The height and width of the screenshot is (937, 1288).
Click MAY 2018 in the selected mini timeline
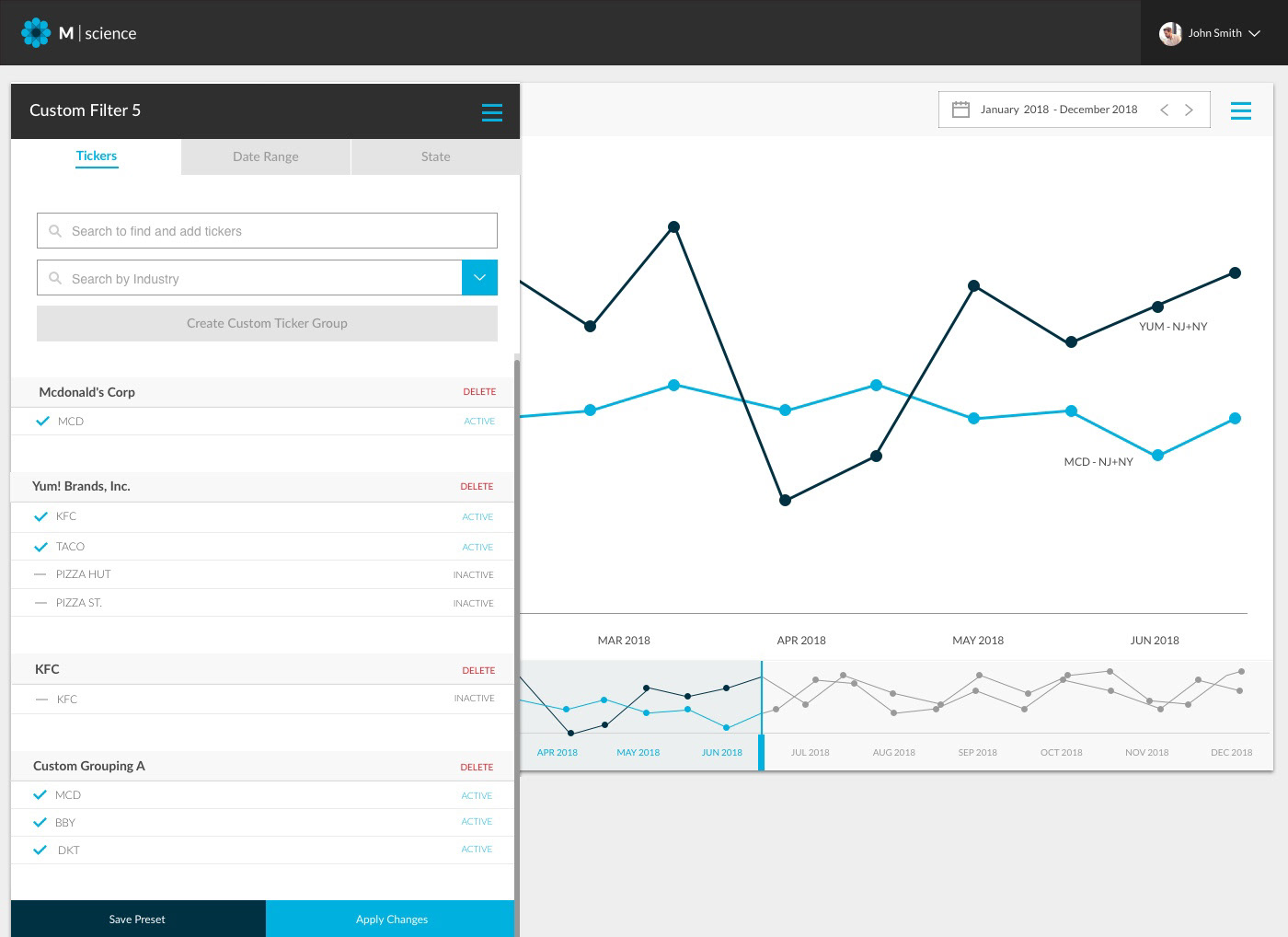tap(638, 752)
